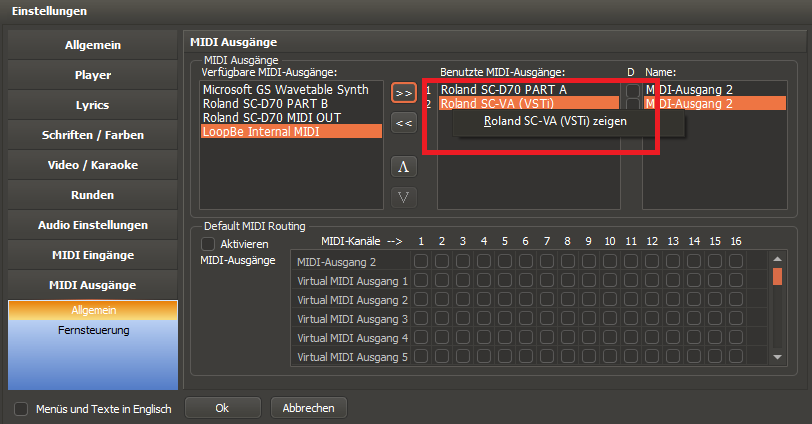Check D box for Roland SC-D70 PART A
812x424 pixels.
pos(632,90)
